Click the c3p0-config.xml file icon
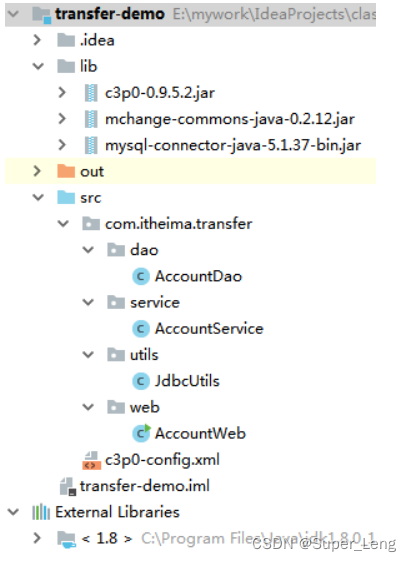This screenshot has width=411, height=562. pyautogui.click(x=91, y=460)
